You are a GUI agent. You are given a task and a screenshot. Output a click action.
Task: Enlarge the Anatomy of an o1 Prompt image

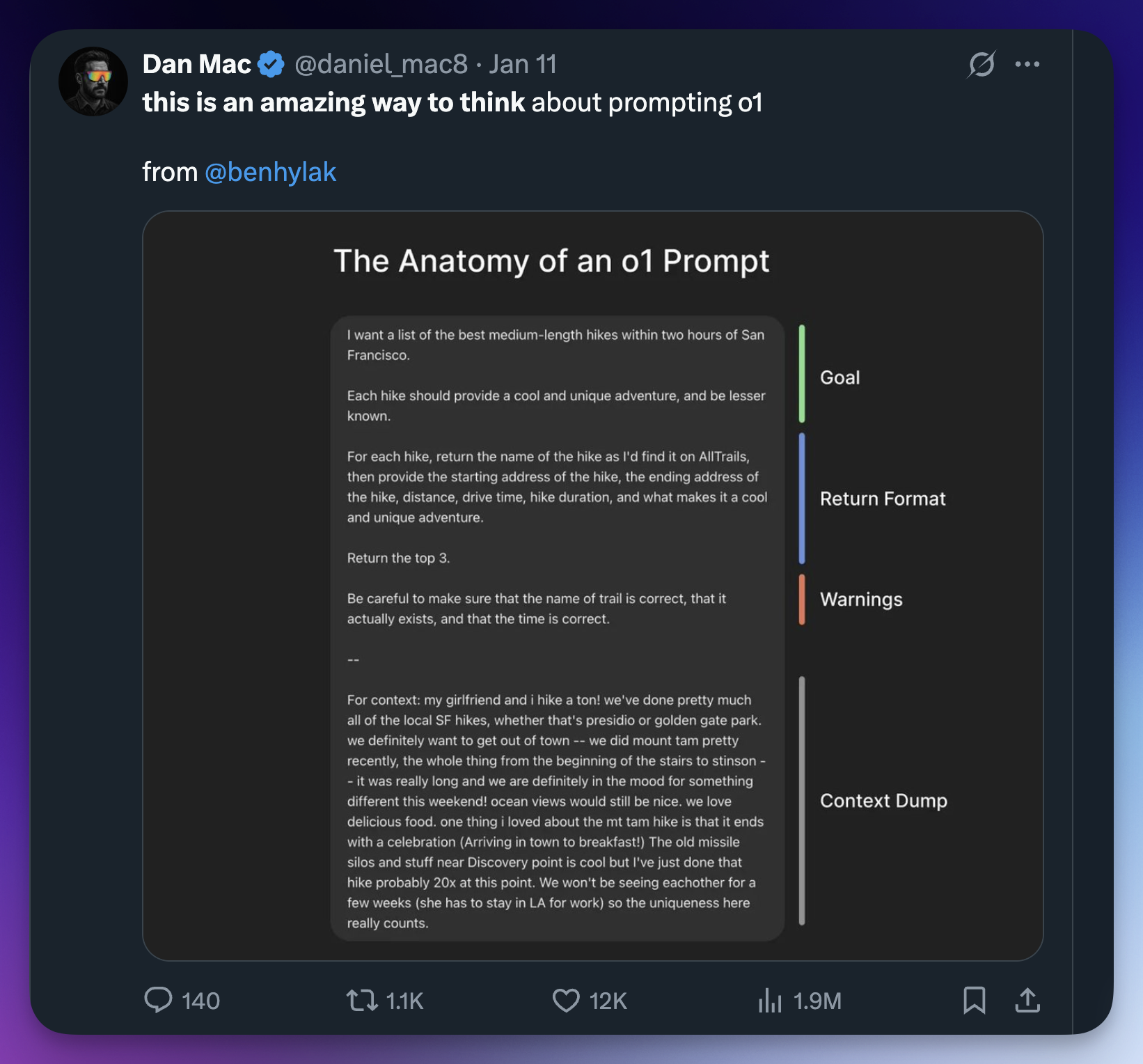tap(593, 585)
